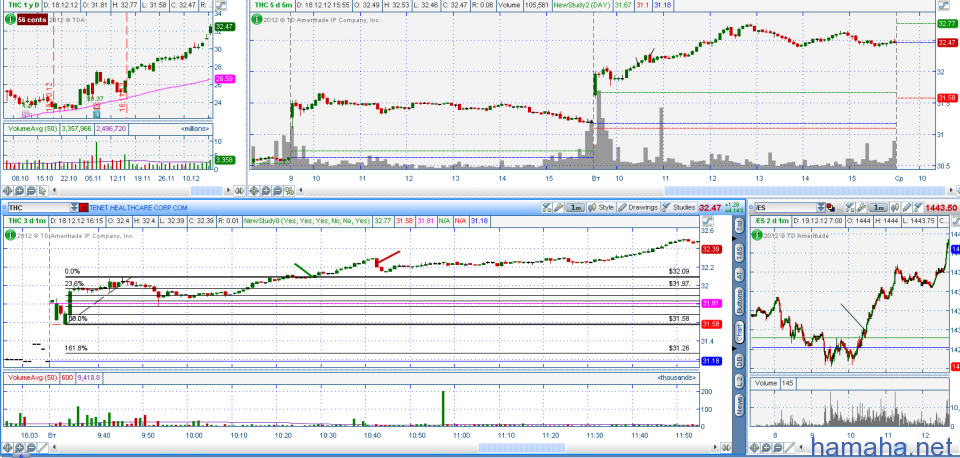The image size is (960, 458).
Task: Select pan tool in THC daily chart
Action: pos(7,191)
